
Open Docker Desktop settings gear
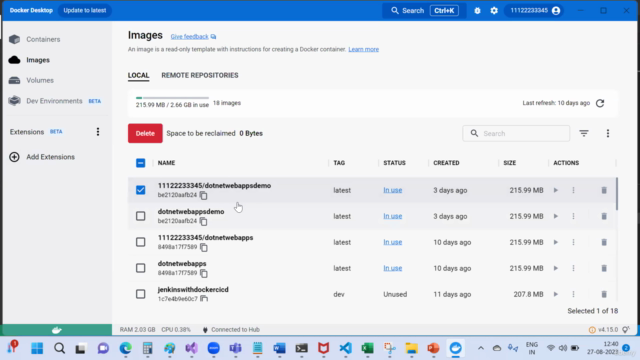494,11
